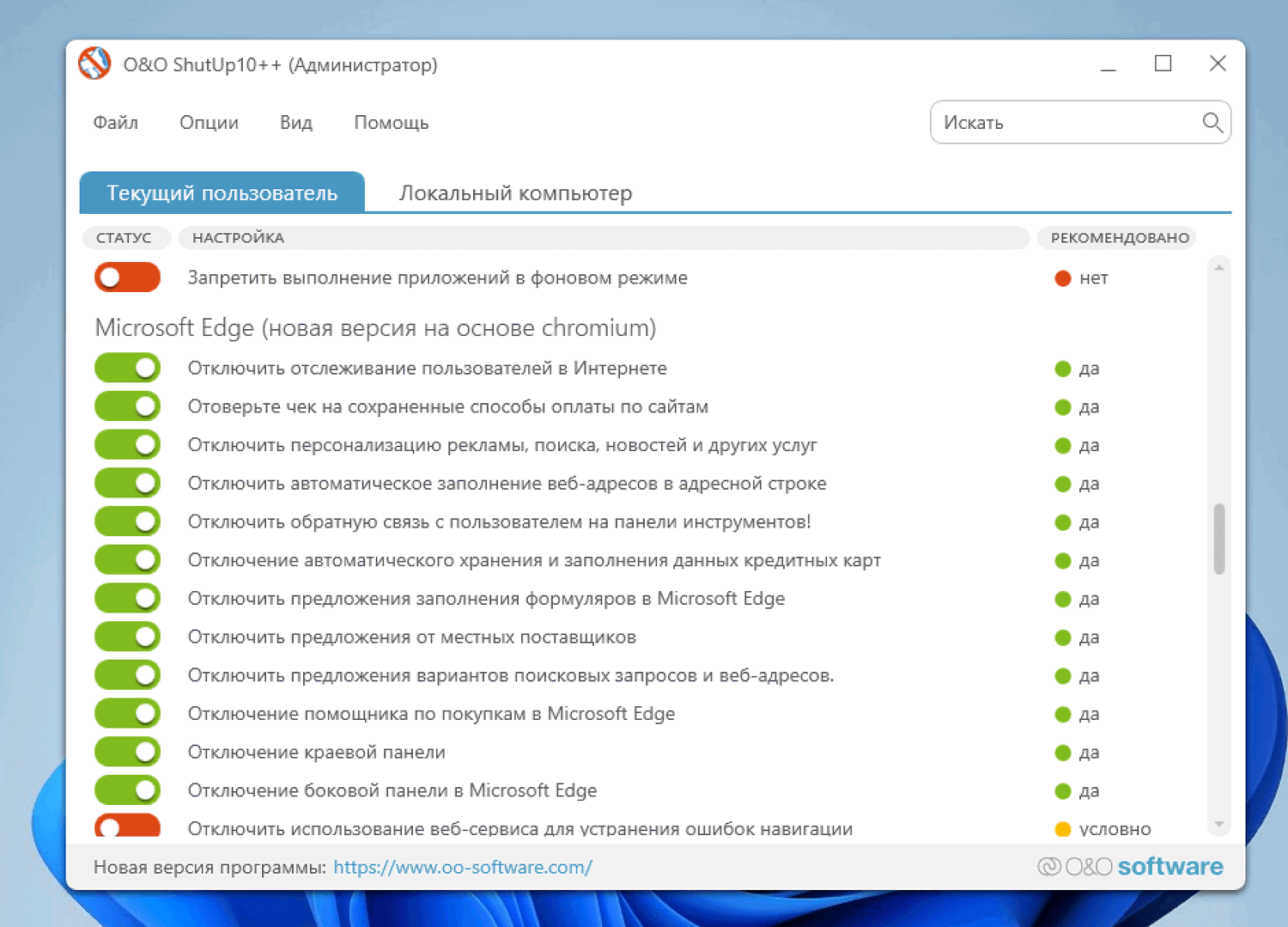This screenshot has width=1288, height=927.
Task: Toggle 'предложения заполнения формуляров' switch
Action: tap(127, 598)
